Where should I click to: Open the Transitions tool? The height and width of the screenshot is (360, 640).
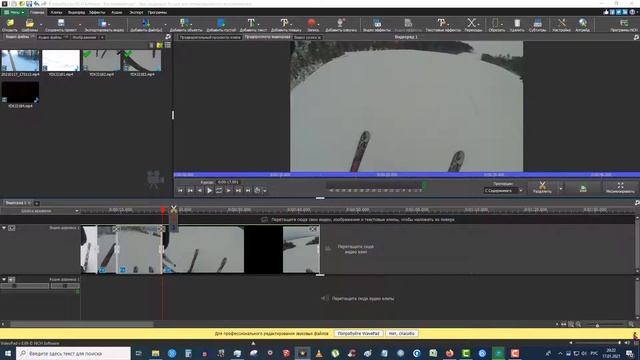pos(473,24)
